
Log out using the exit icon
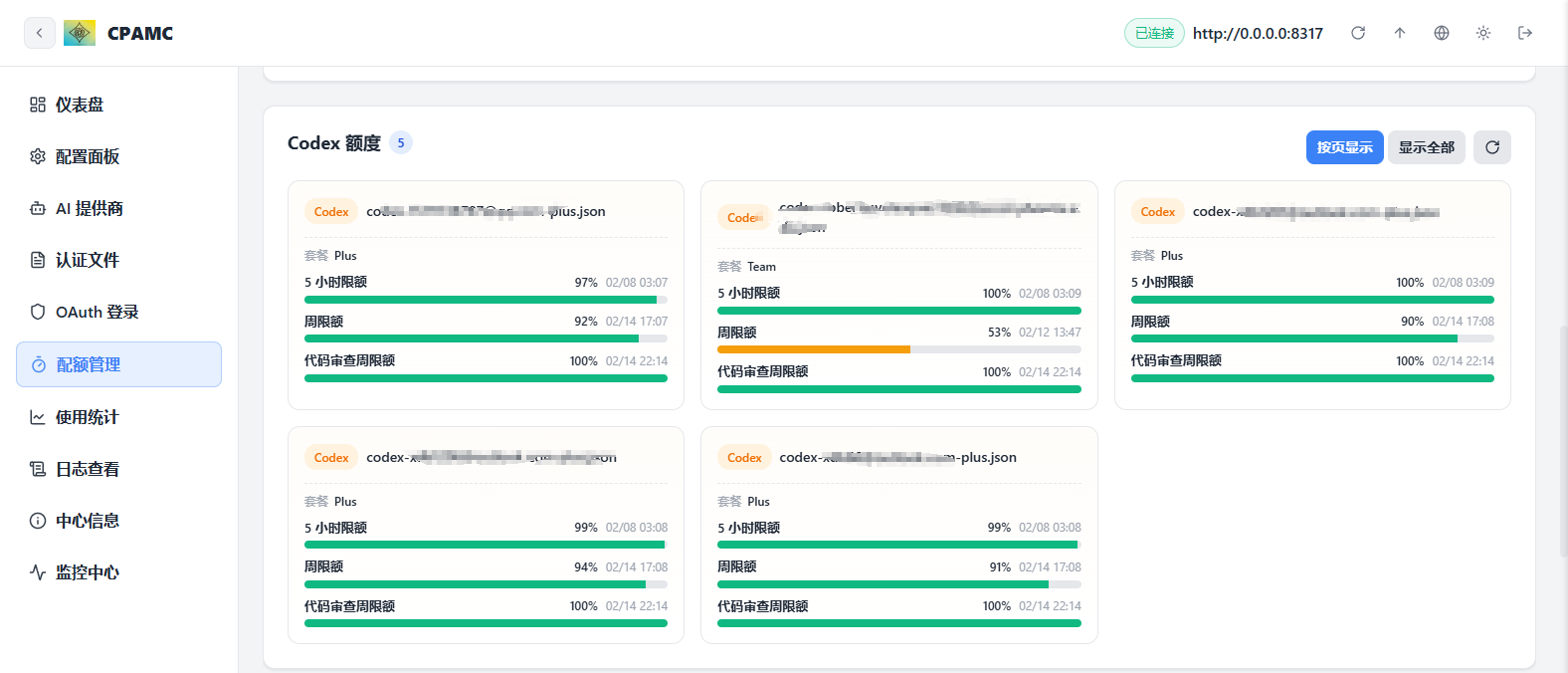[x=1525, y=33]
